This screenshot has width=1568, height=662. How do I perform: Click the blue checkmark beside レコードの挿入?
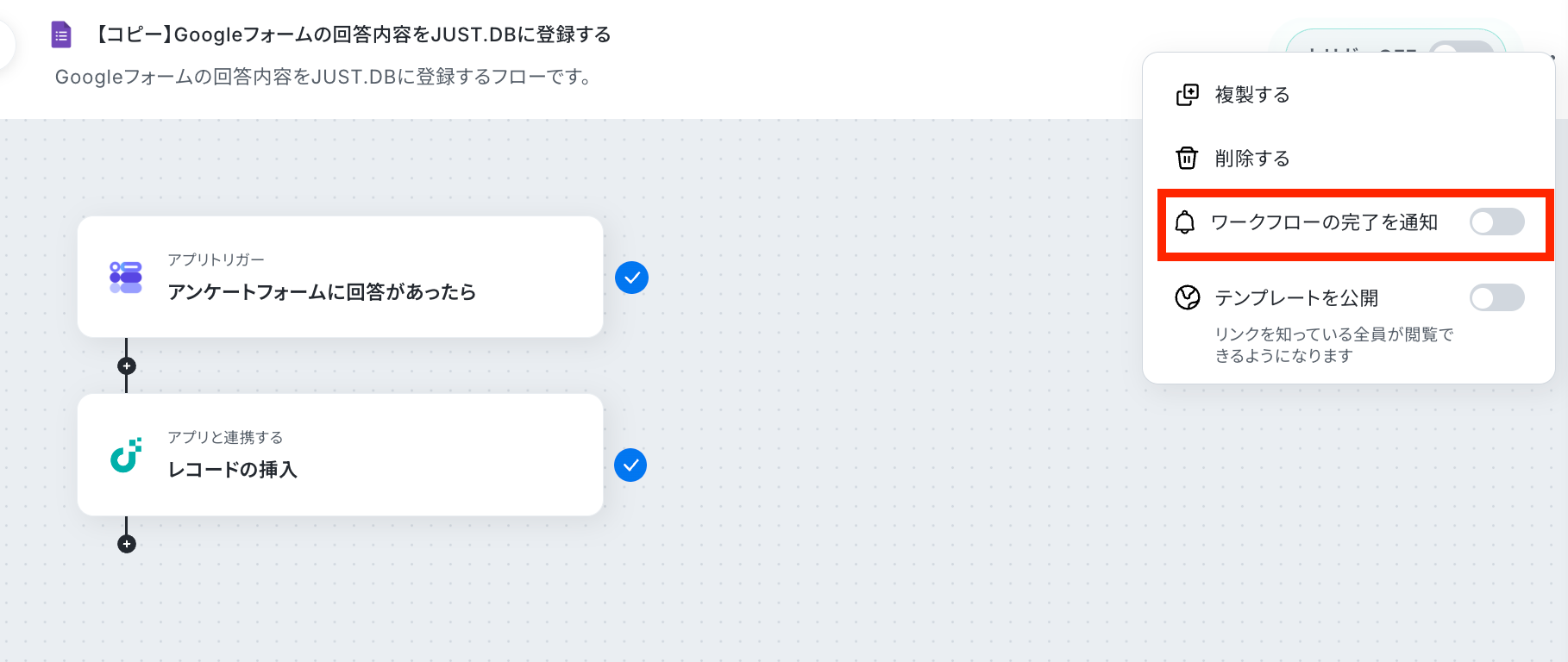coord(630,465)
